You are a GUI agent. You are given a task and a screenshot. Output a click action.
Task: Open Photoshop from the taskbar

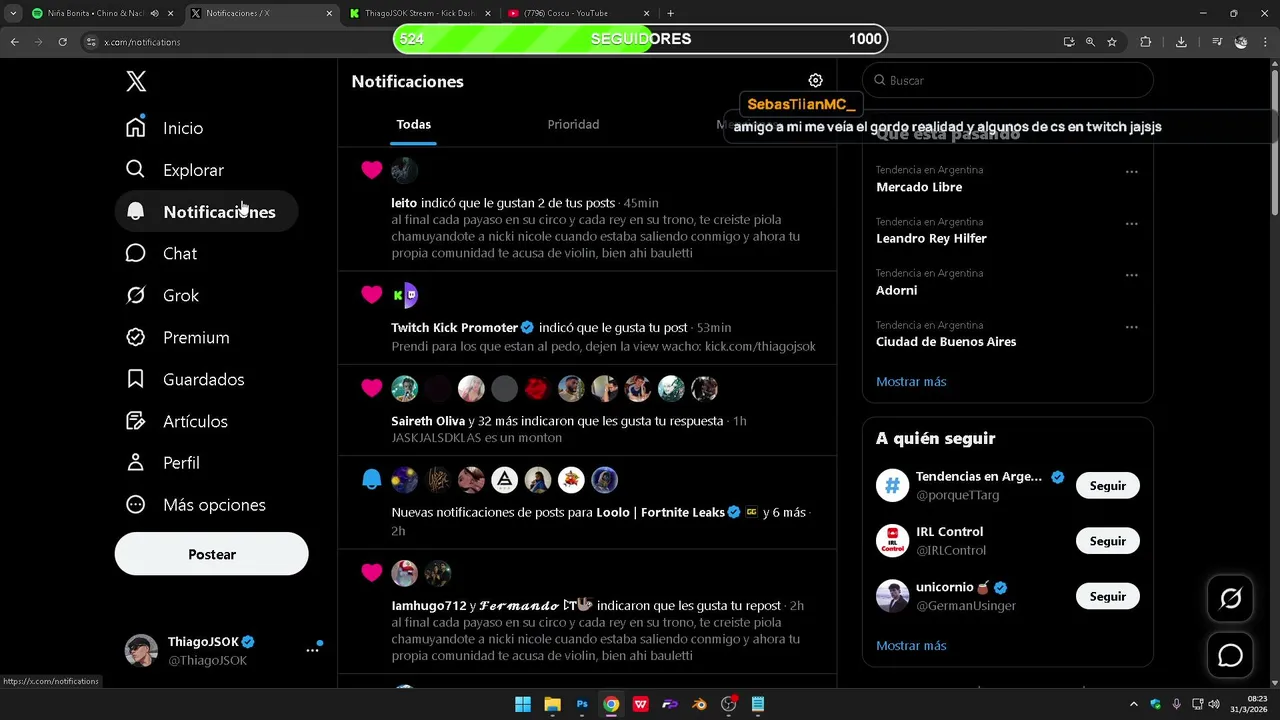[582, 704]
